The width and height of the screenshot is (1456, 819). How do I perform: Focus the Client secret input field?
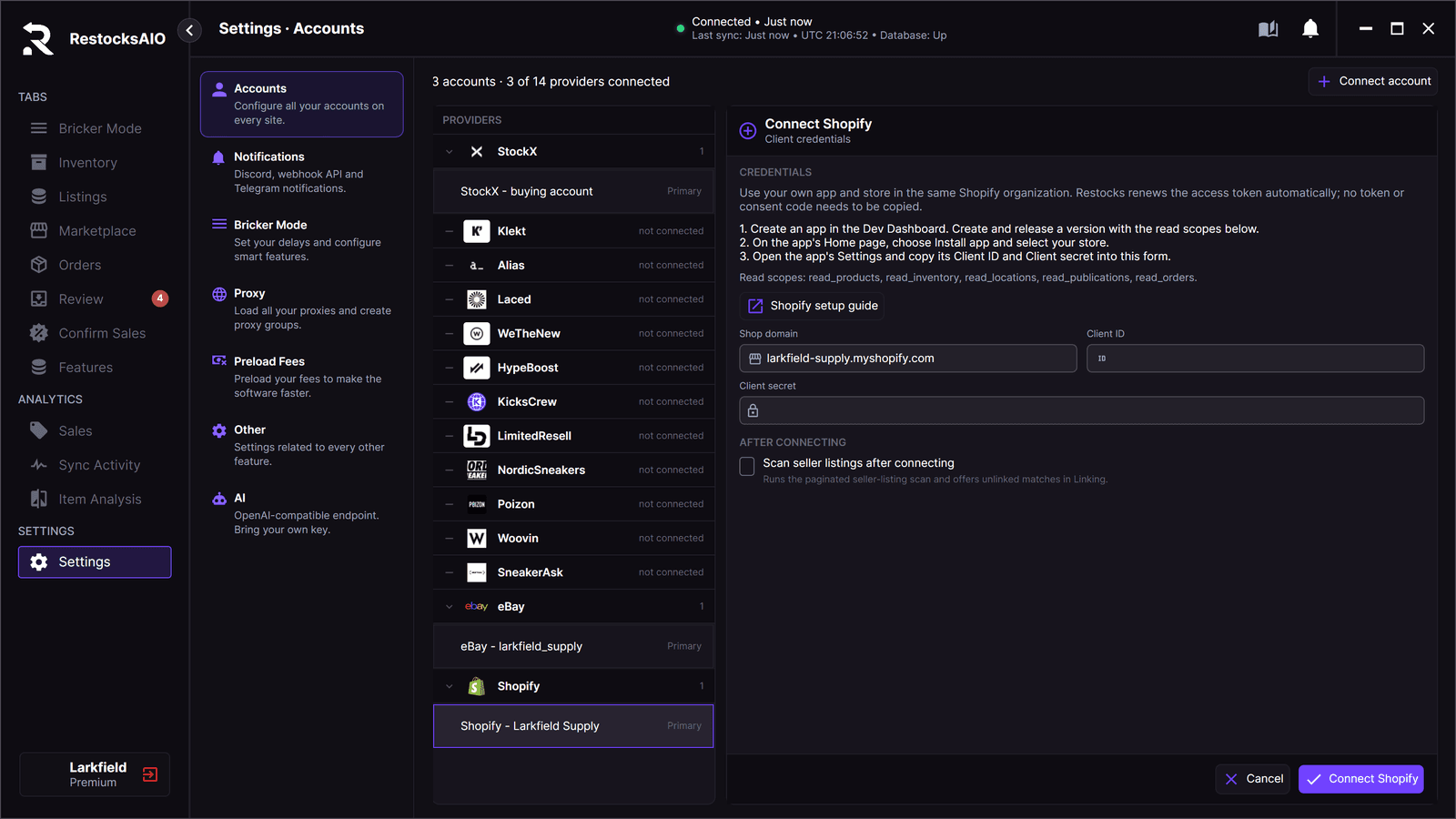click(1082, 410)
